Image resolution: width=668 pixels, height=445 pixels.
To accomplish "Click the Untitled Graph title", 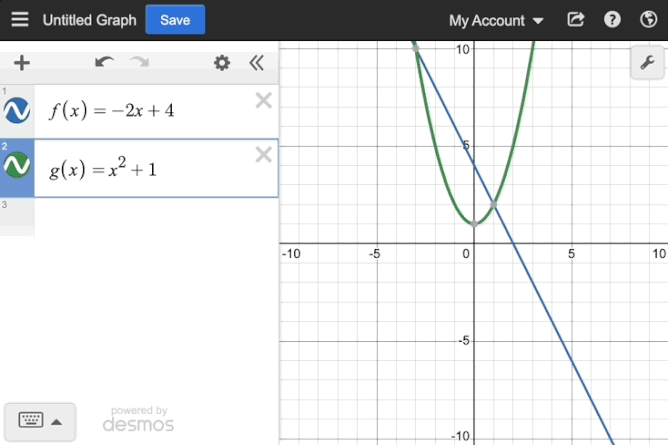I will [x=89, y=20].
